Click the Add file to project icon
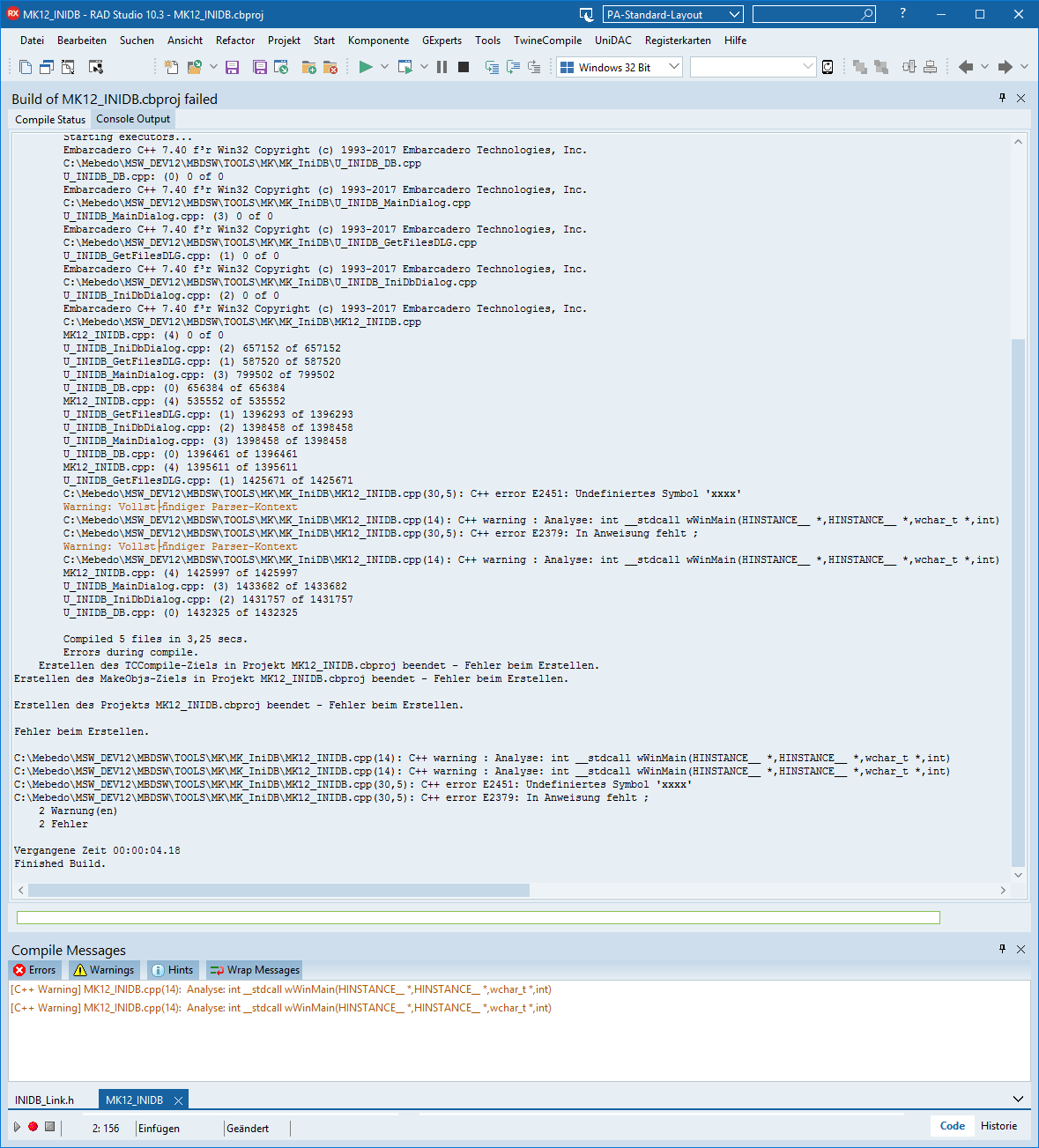 coord(308,67)
